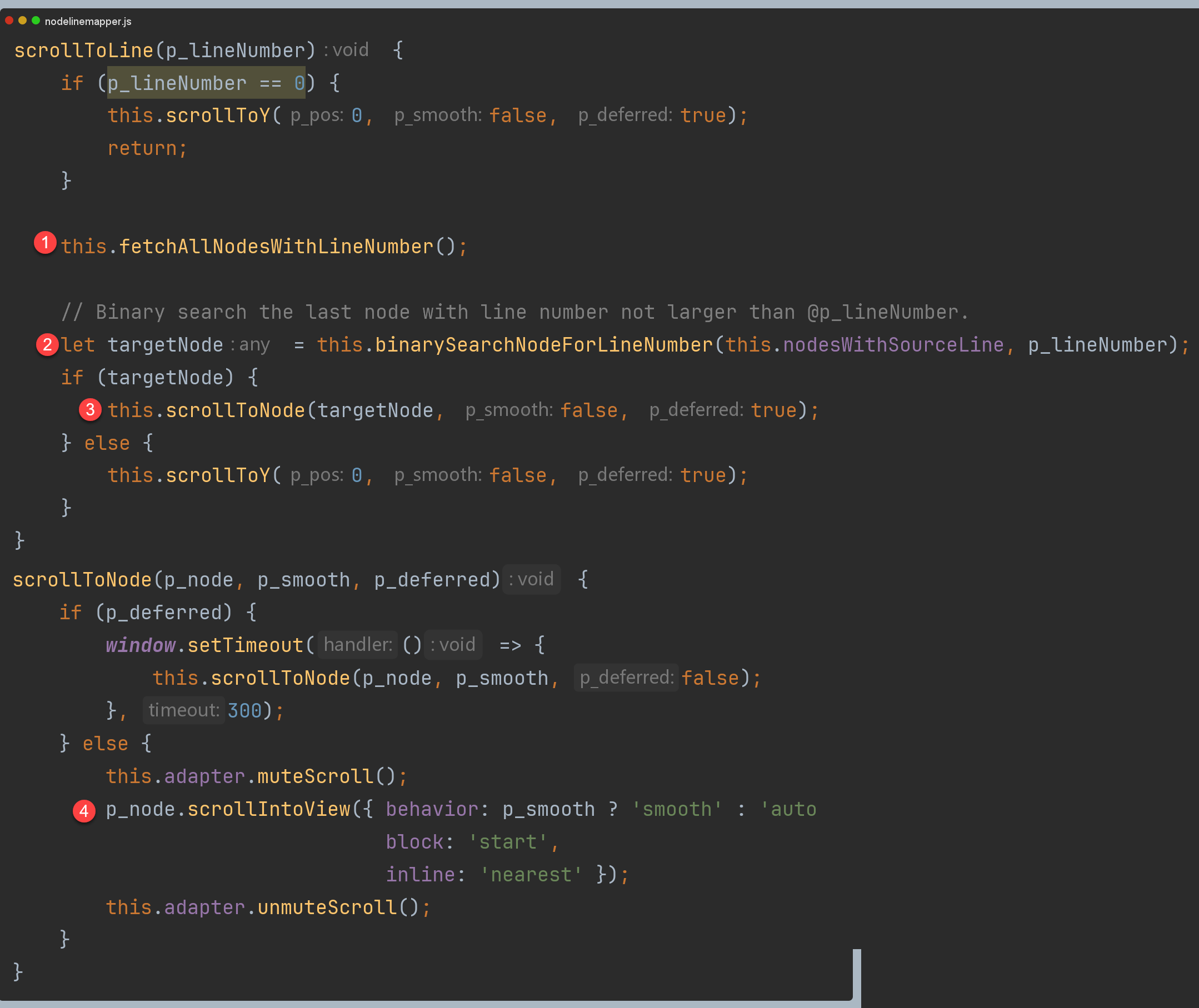Click the scrollToNode function declaration name
This screenshot has height=1008, width=1199.
82,580
